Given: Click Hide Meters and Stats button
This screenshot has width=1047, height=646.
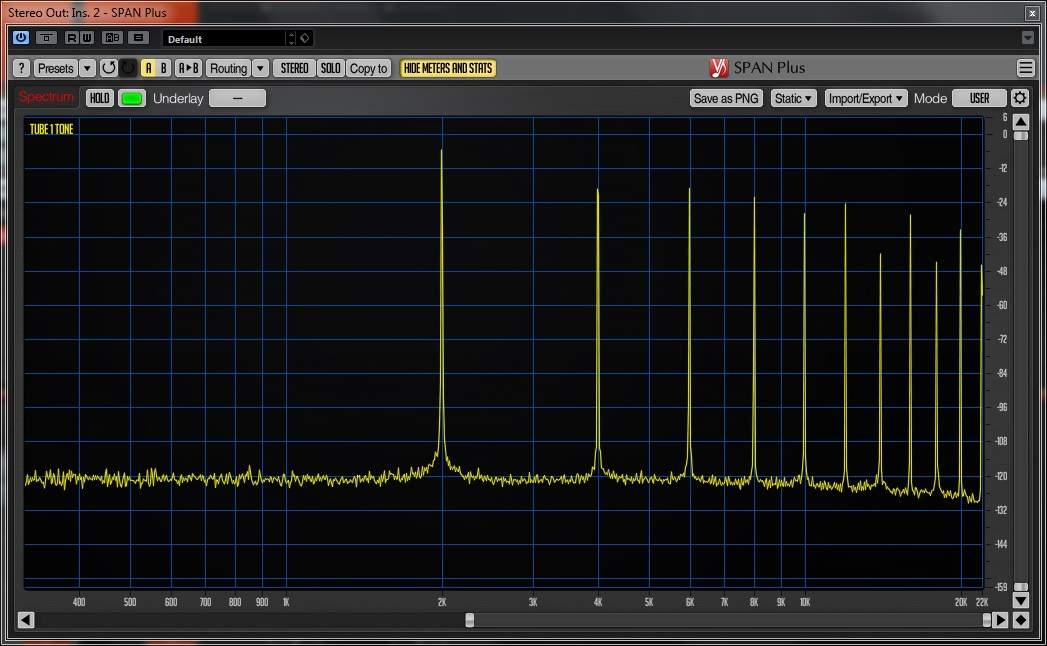Looking at the screenshot, I should tap(448, 68).
